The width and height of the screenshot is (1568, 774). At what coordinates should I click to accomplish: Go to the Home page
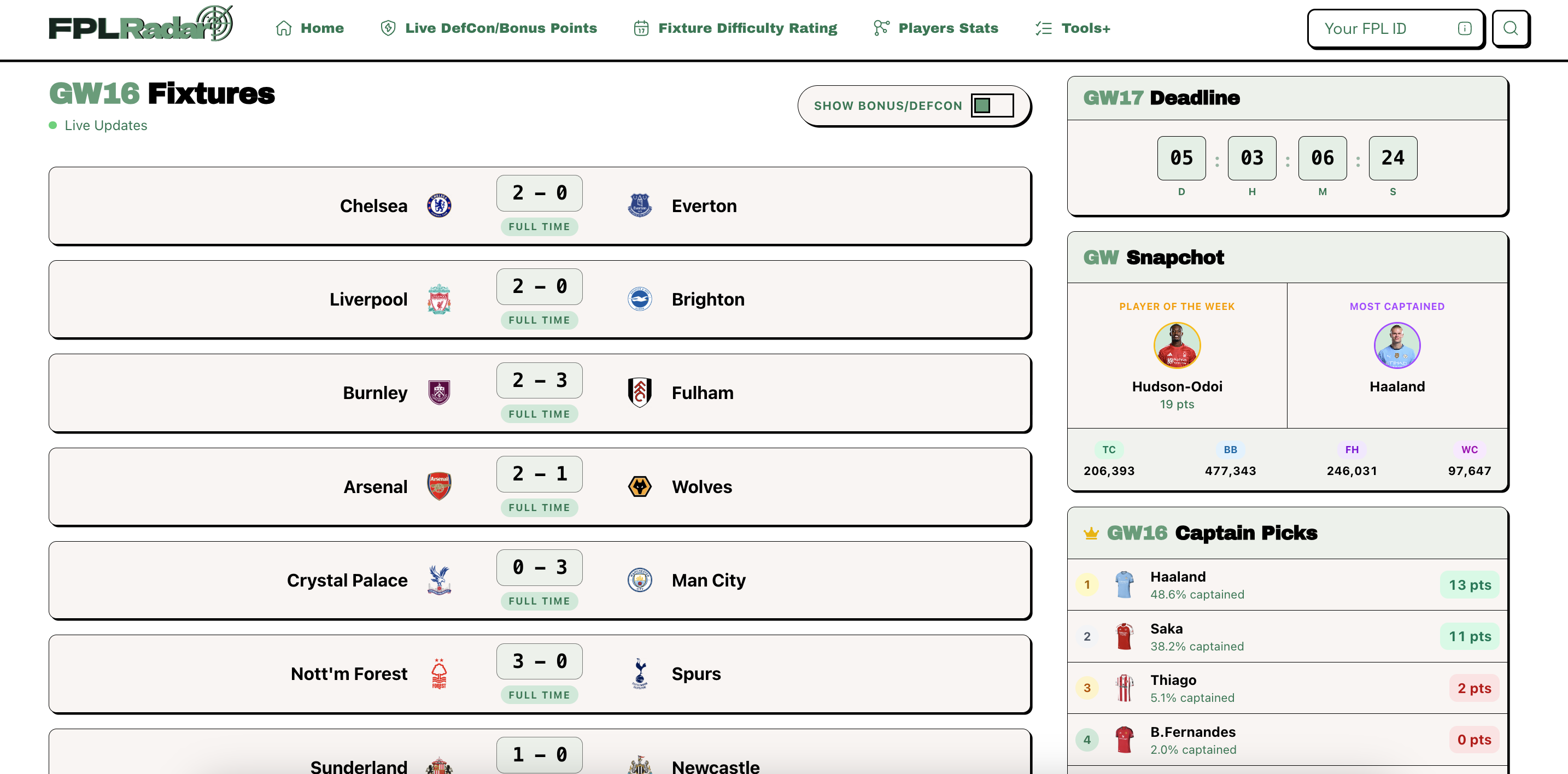click(309, 28)
